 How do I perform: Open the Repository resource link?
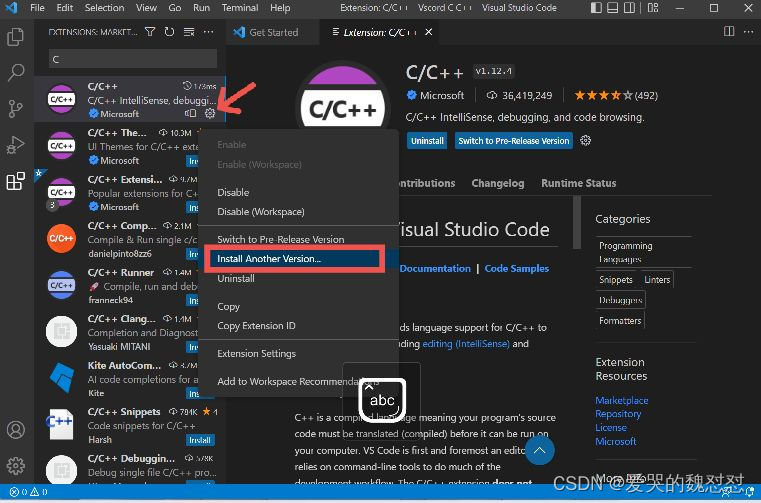[x=618, y=414]
